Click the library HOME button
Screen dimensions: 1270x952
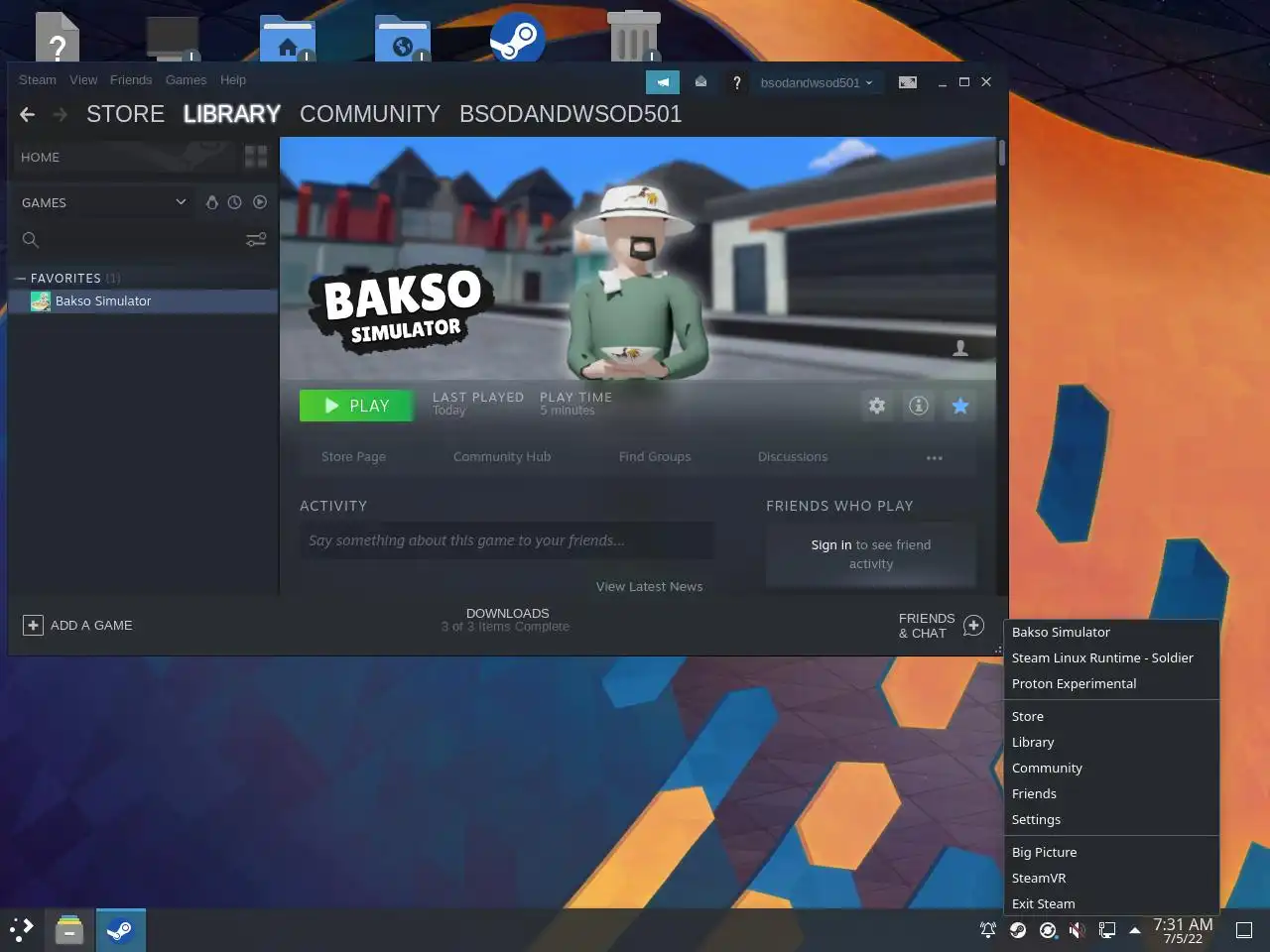pos(124,157)
